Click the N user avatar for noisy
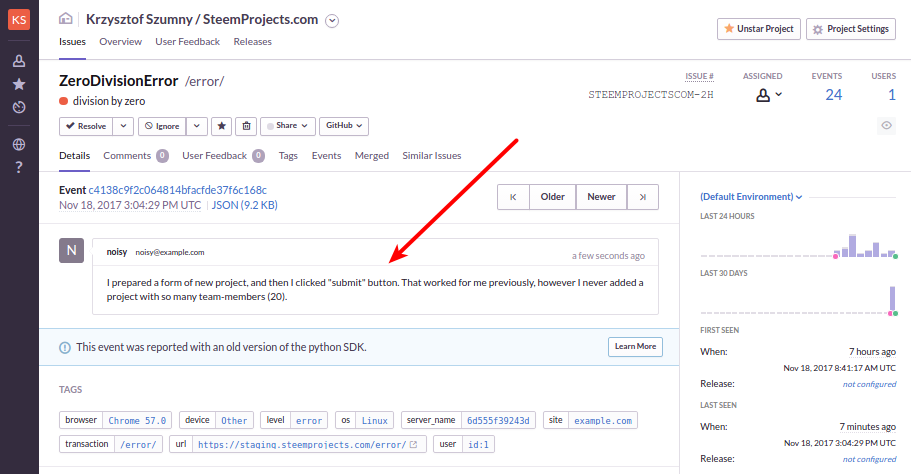Image resolution: width=911 pixels, height=474 pixels. point(71,250)
